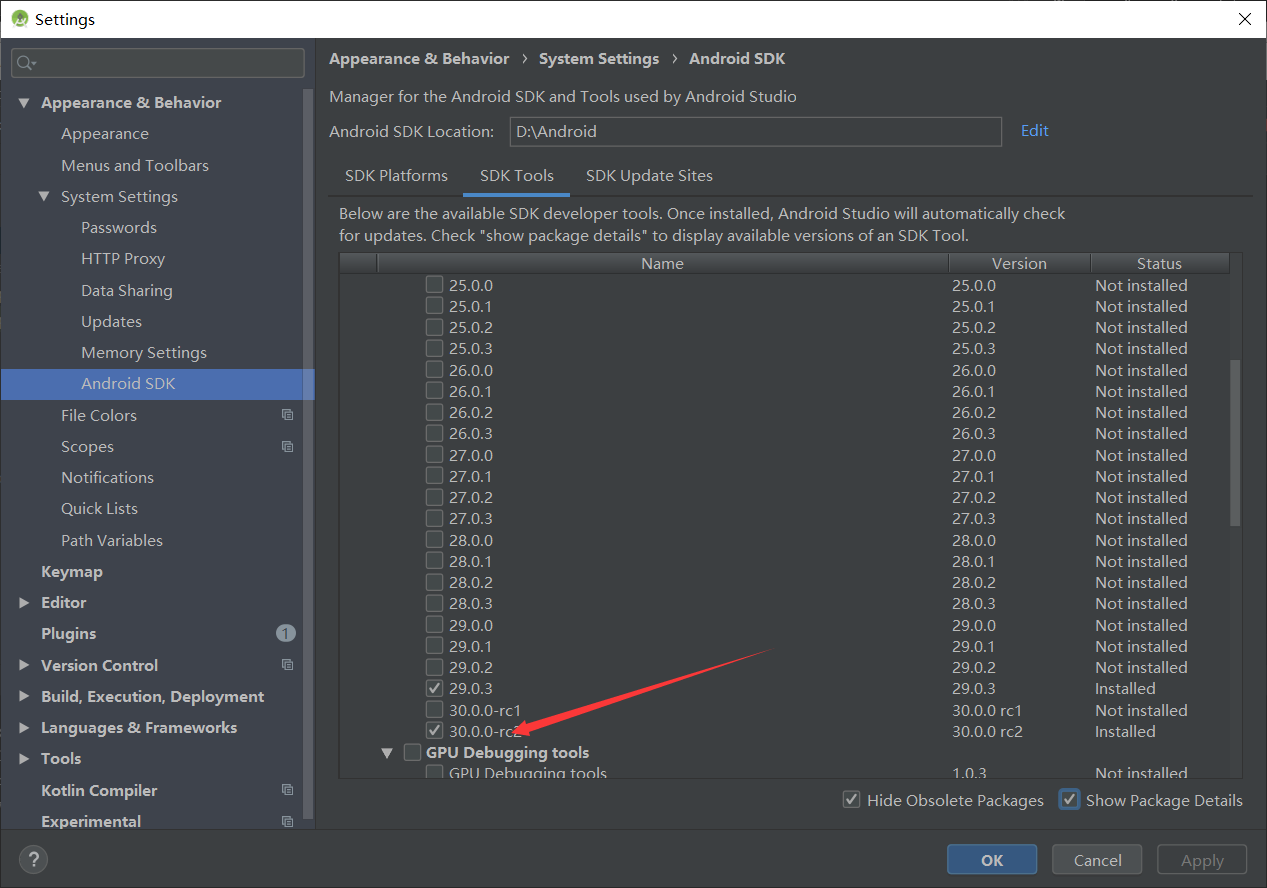This screenshot has width=1267, height=888.
Task: Switch to the SDK Platforms tab
Action: pyautogui.click(x=396, y=176)
